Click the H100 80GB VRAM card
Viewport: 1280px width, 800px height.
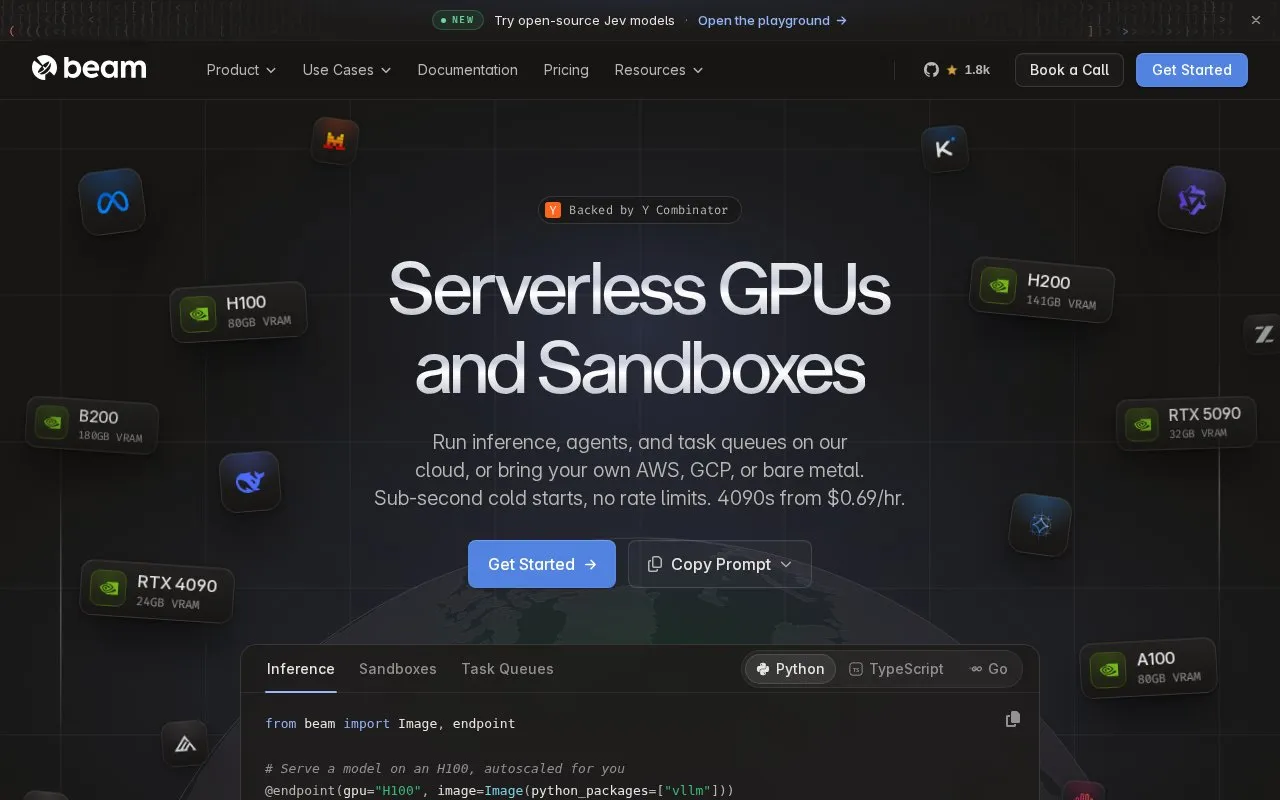point(238,312)
